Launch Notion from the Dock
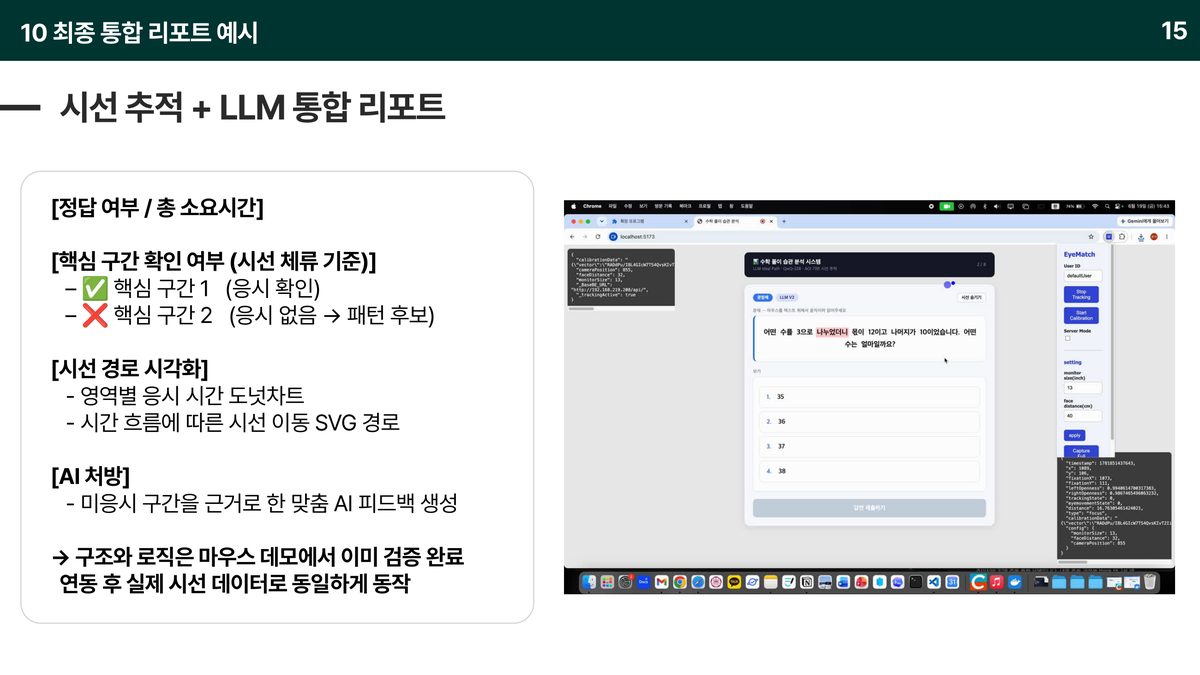 click(806, 582)
